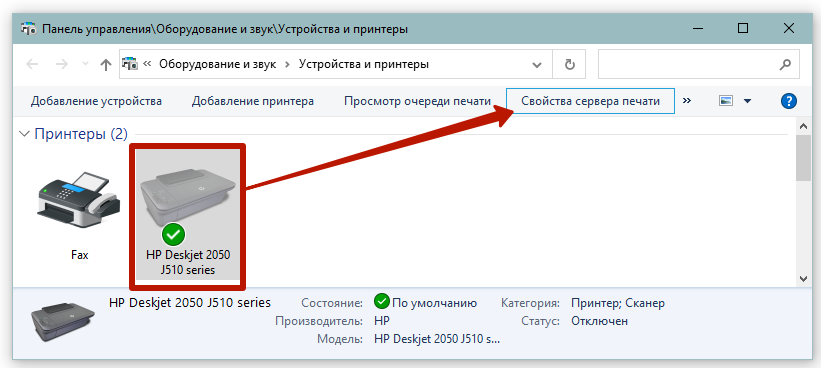This screenshot has height=368, width=821.
Task: Click the green default checkmark badge on printer
Action: pyautogui.click(x=173, y=234)
